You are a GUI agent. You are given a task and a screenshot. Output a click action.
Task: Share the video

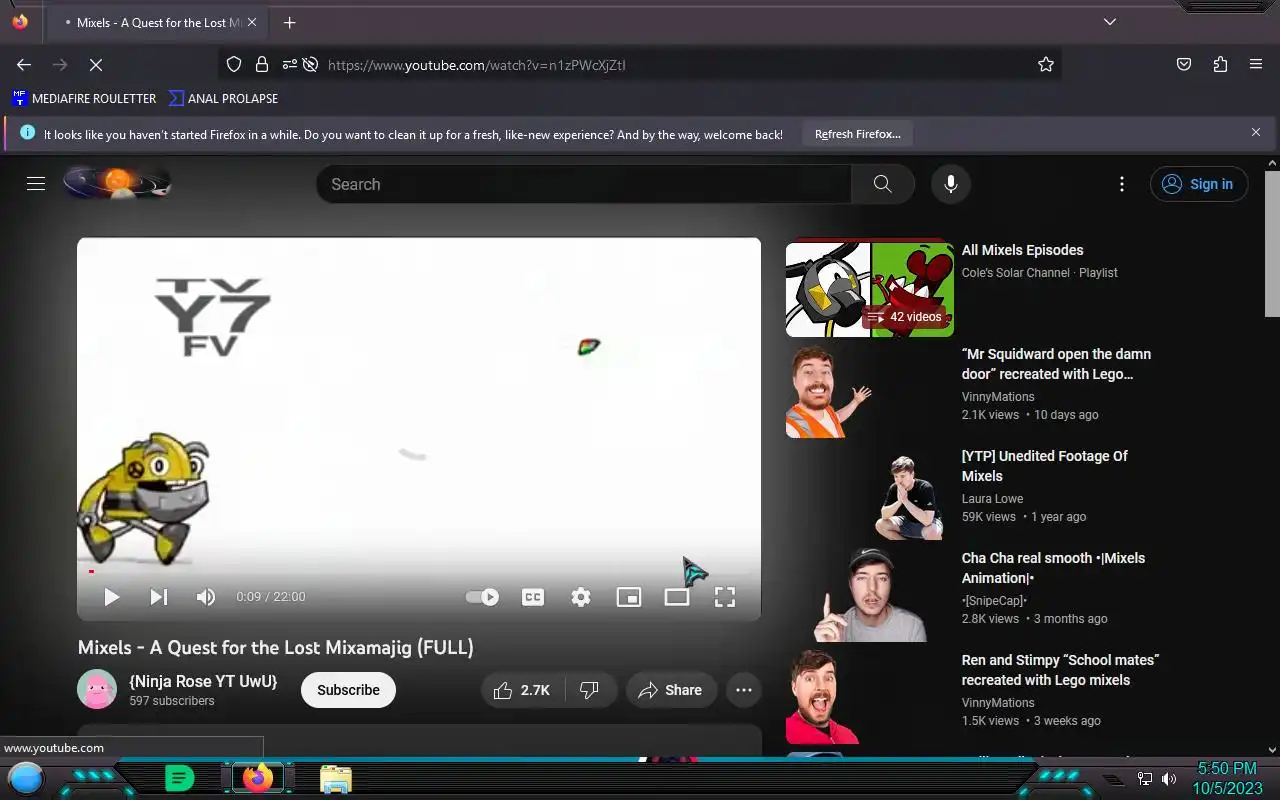(671, 690)
